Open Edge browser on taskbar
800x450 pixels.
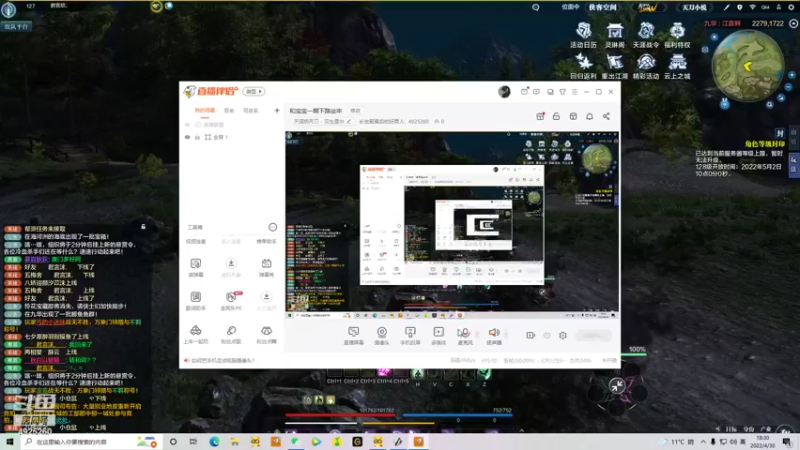pos(214,442)
